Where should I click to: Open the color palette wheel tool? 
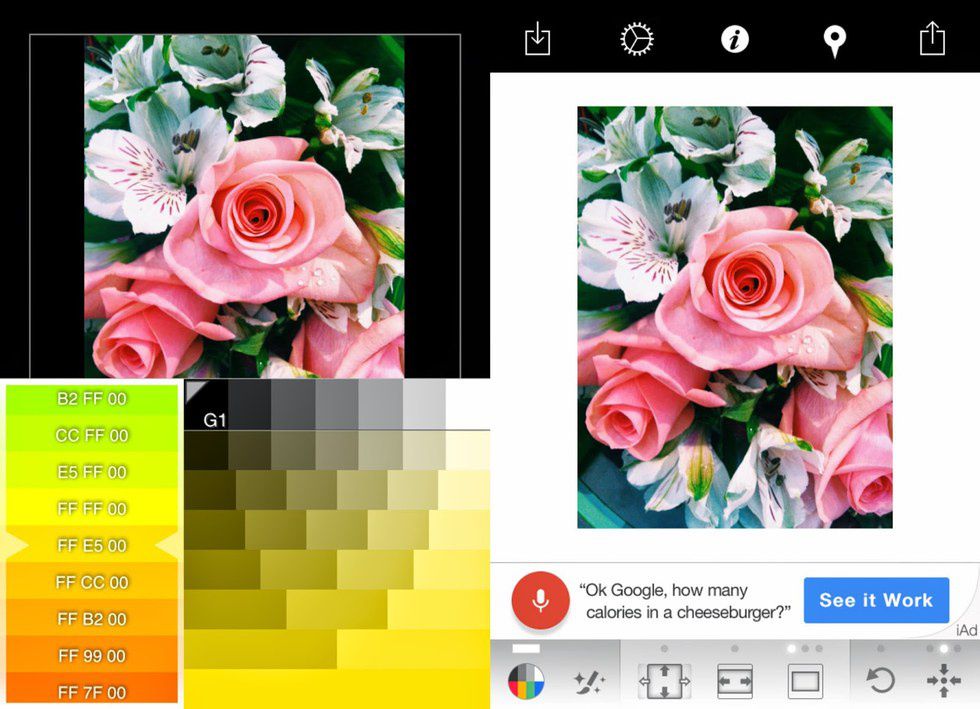pyautogui.click(x=526, y=682)
